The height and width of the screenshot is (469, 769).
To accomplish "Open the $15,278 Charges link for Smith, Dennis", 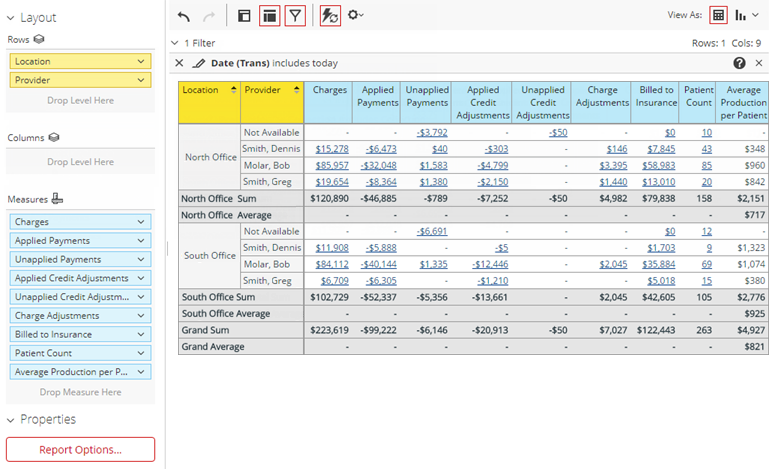I will [331, 149].
